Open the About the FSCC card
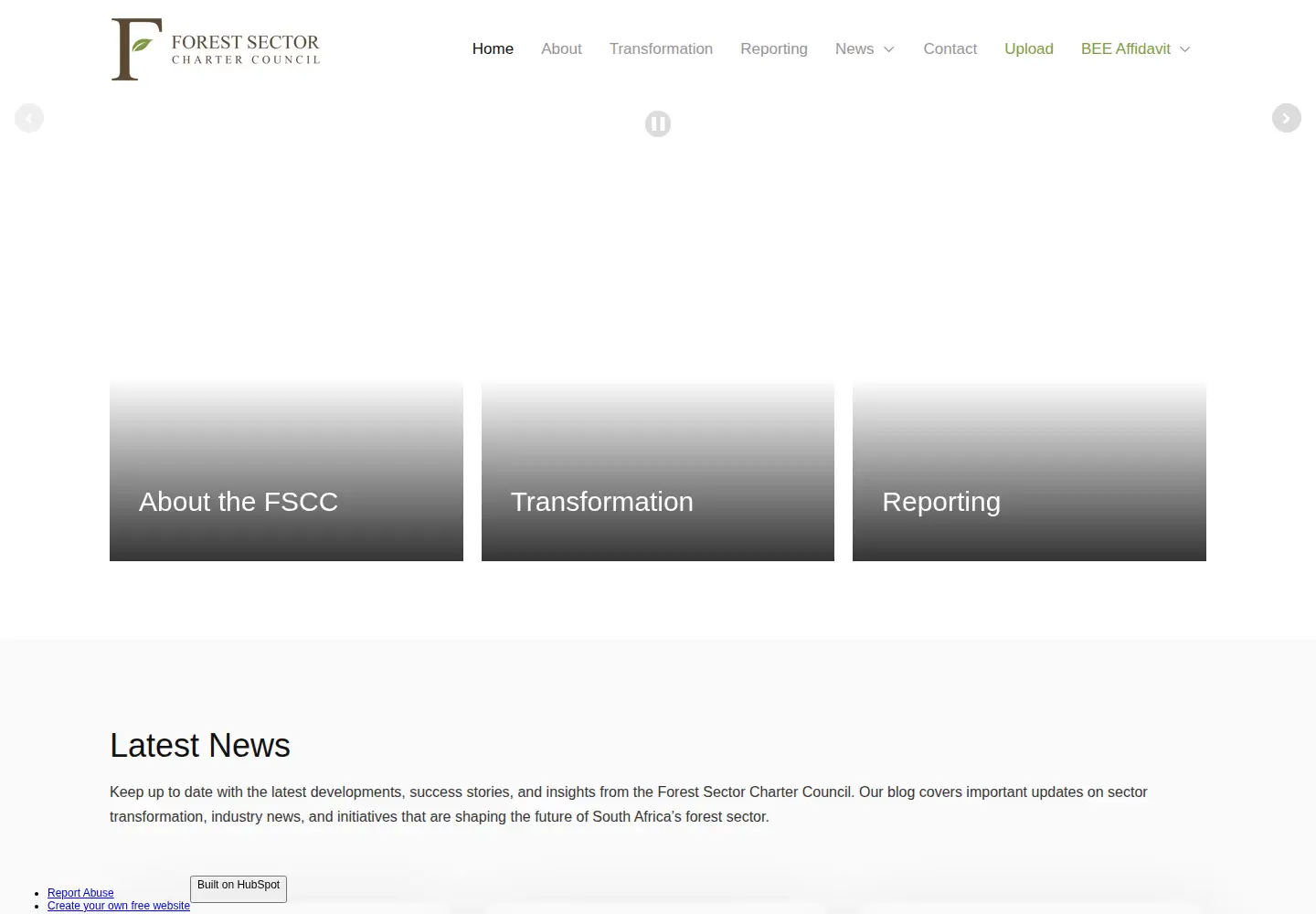 click(x=286, y=472)
